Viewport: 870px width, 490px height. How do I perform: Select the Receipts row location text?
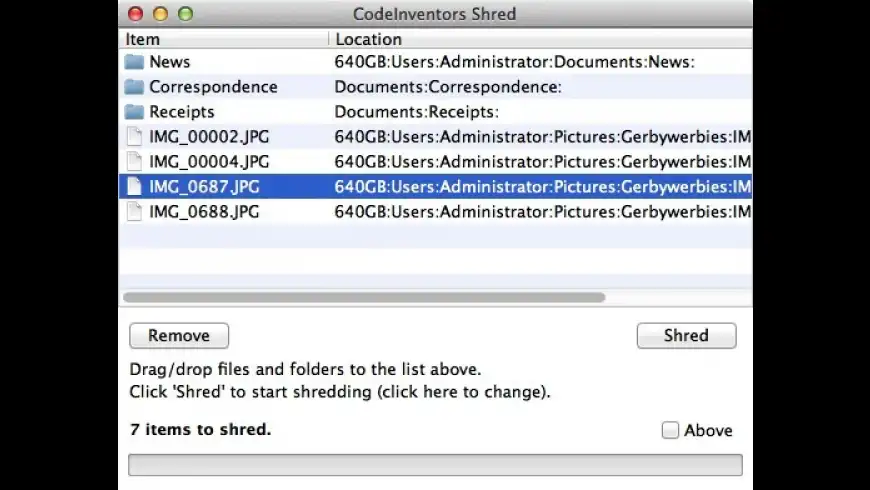[416, 112]
